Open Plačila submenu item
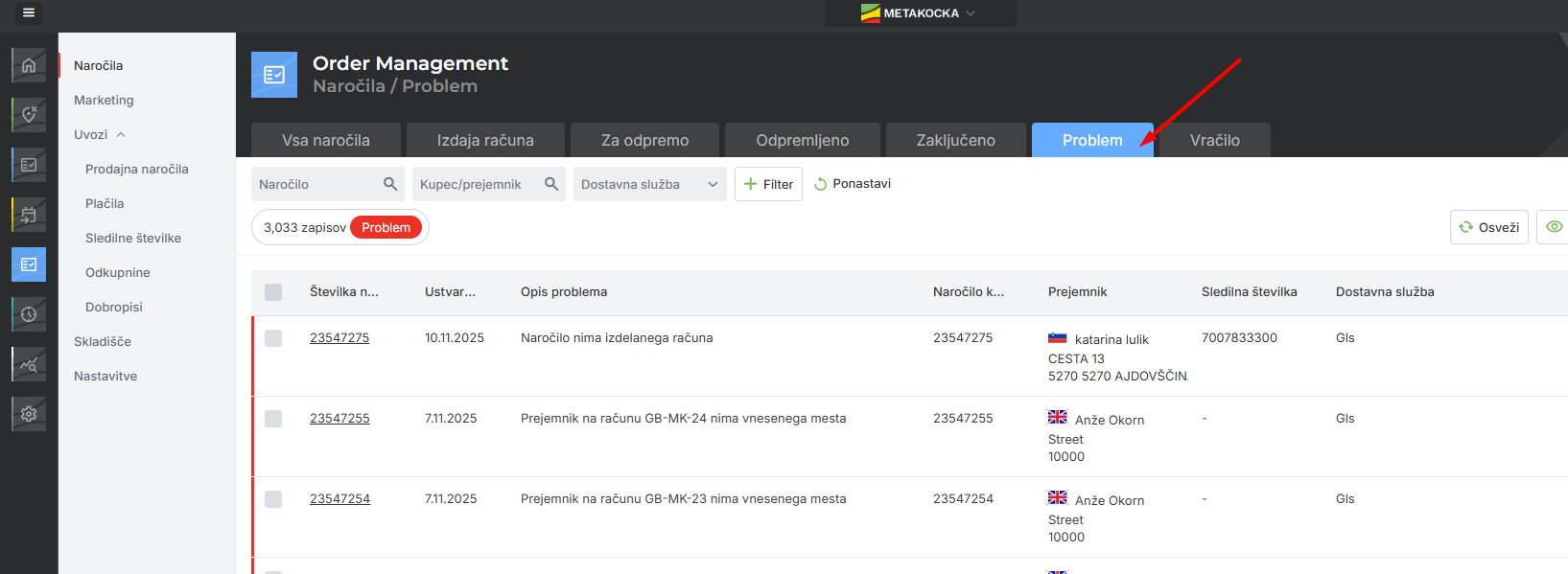Image resolution: width=1568 pixels, height=574 pixels. click(105, 204)
